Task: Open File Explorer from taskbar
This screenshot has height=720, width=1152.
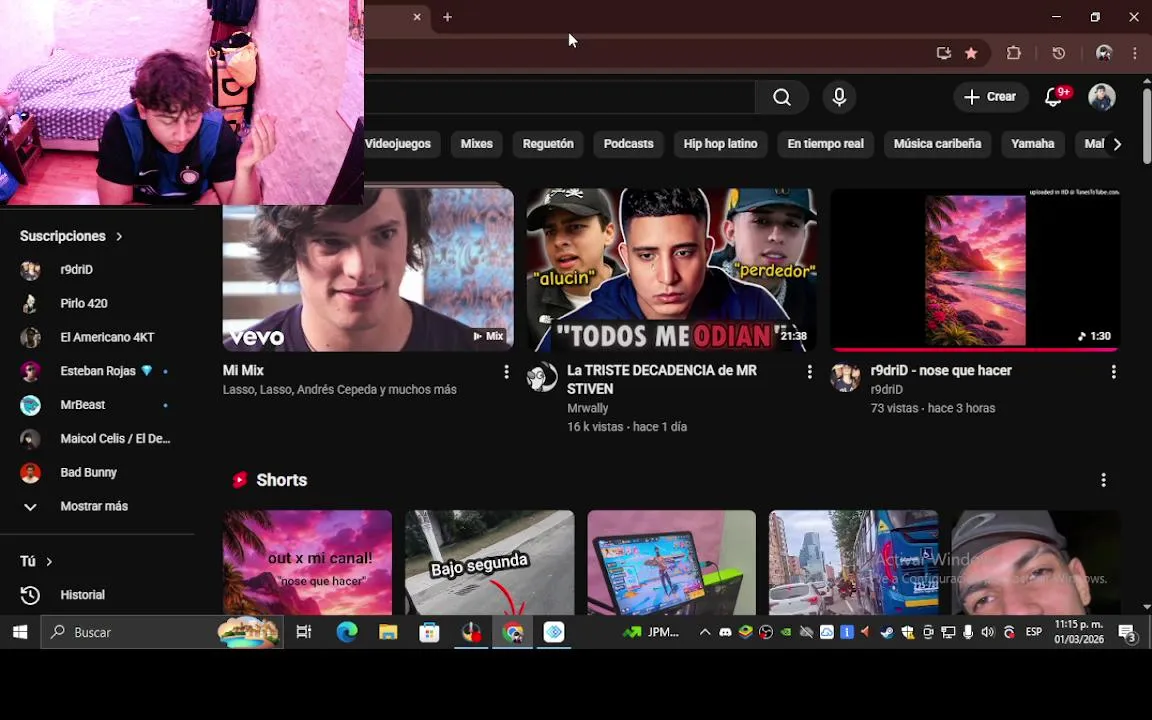Action: pyautogui.click(x=388, y=632)
